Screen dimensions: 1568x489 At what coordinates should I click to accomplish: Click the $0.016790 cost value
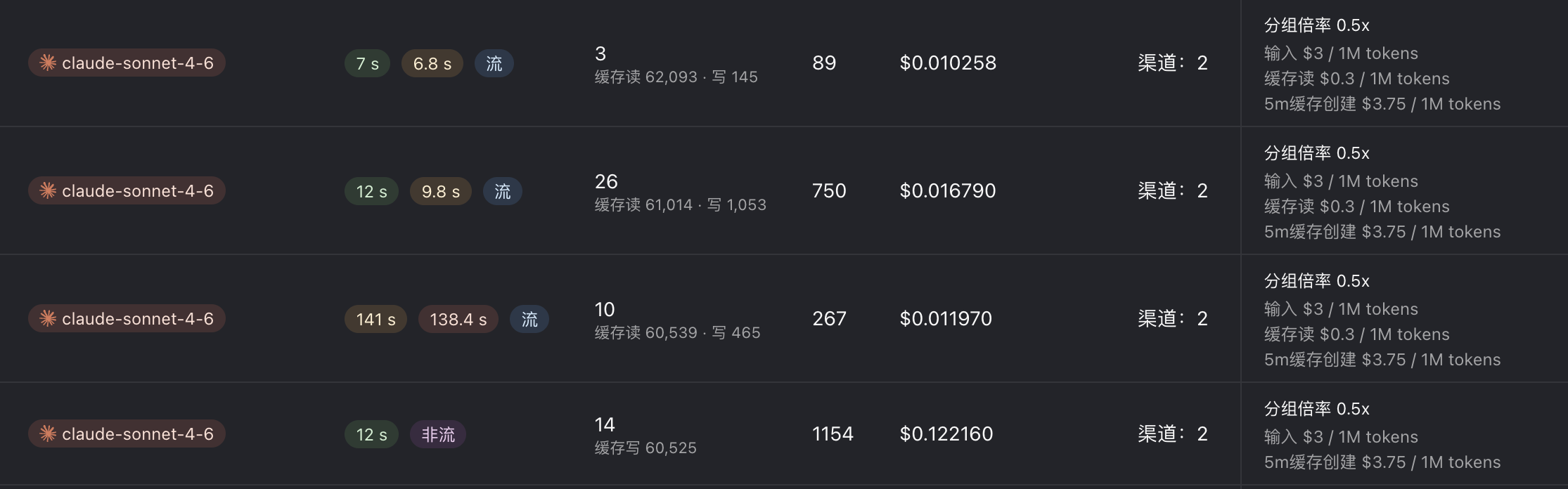(x=947, y=190)
